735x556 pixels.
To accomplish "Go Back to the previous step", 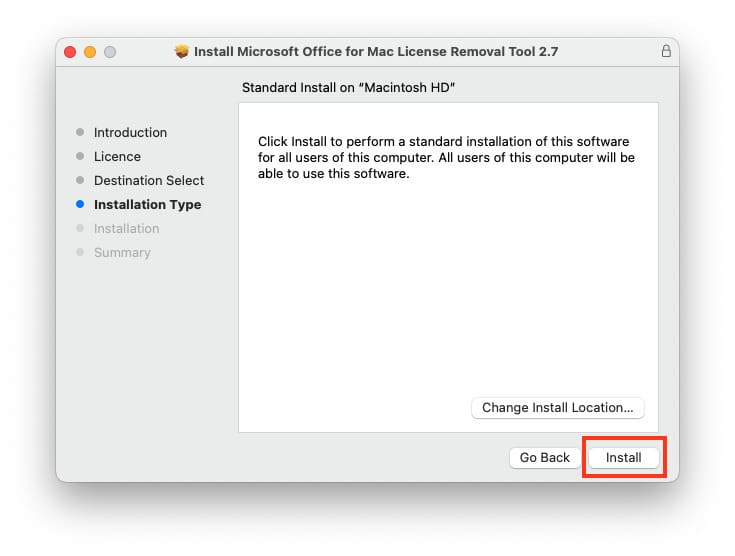I will tap(544, 458).
